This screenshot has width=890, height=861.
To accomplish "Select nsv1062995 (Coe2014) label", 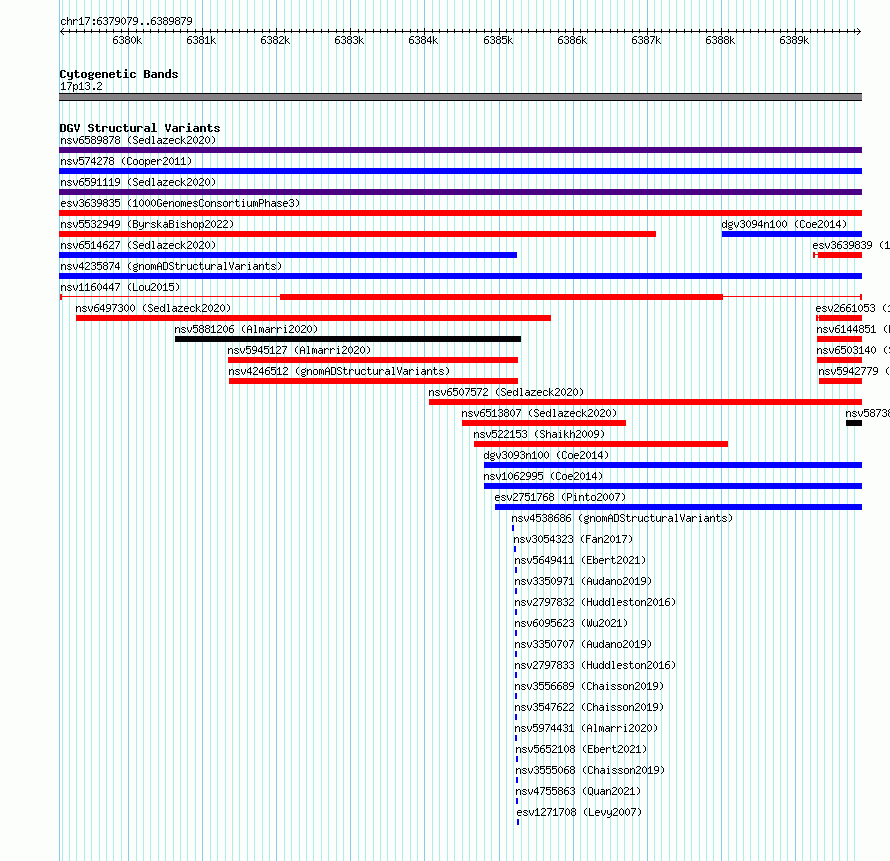I will (543, 476).
